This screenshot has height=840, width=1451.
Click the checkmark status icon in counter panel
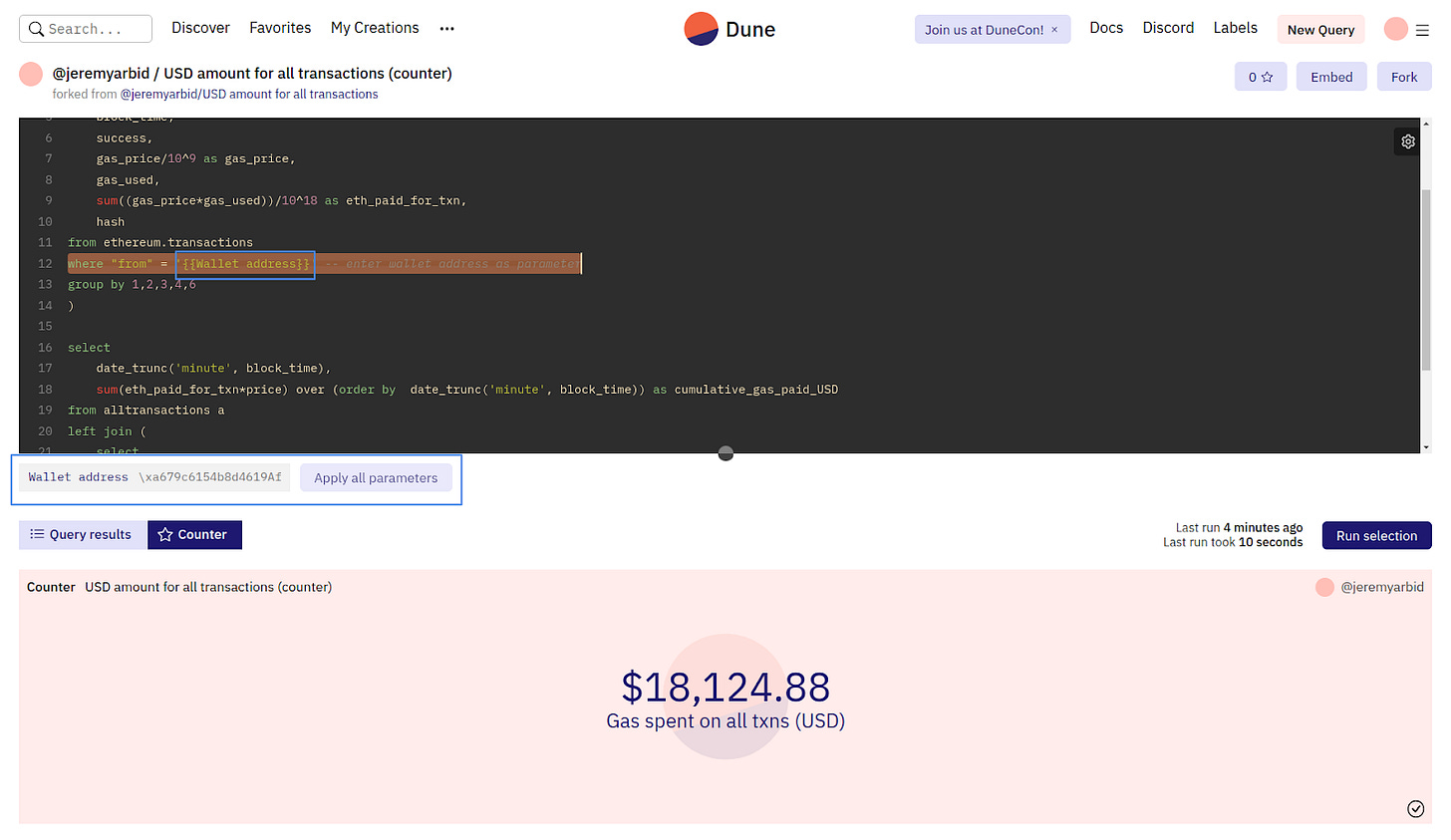[1415, 808]
